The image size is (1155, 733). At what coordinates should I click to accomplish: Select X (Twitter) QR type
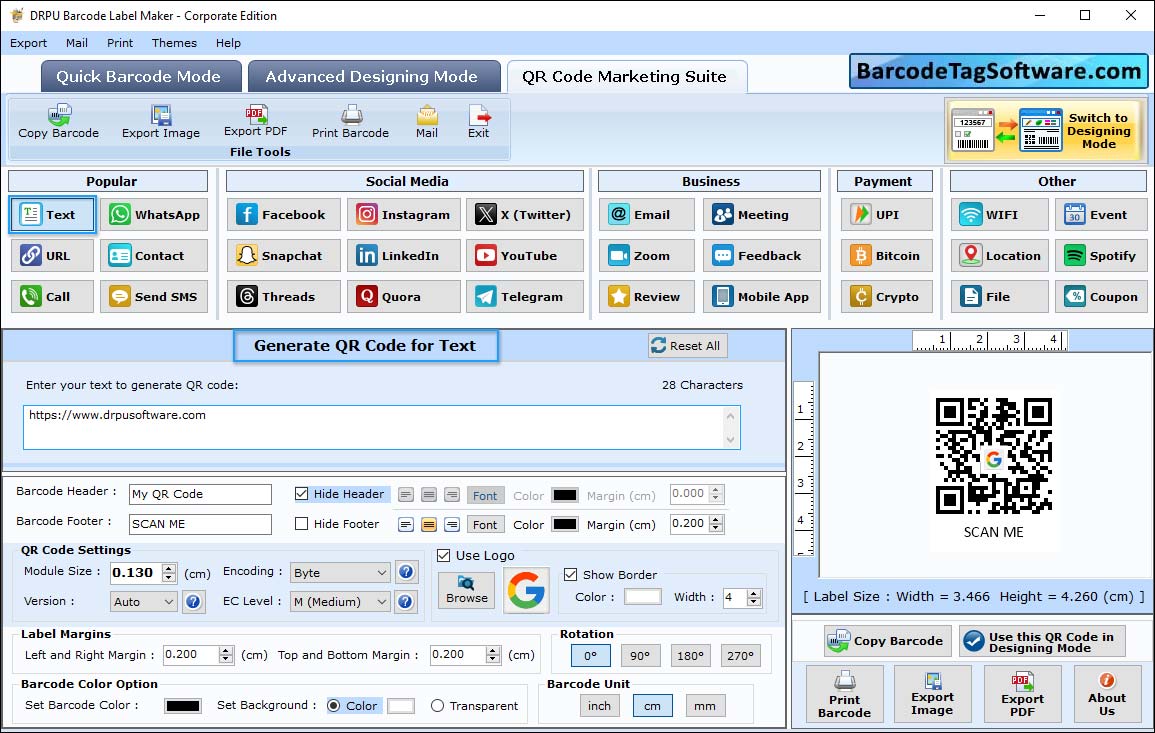click(x=524, y=214)
